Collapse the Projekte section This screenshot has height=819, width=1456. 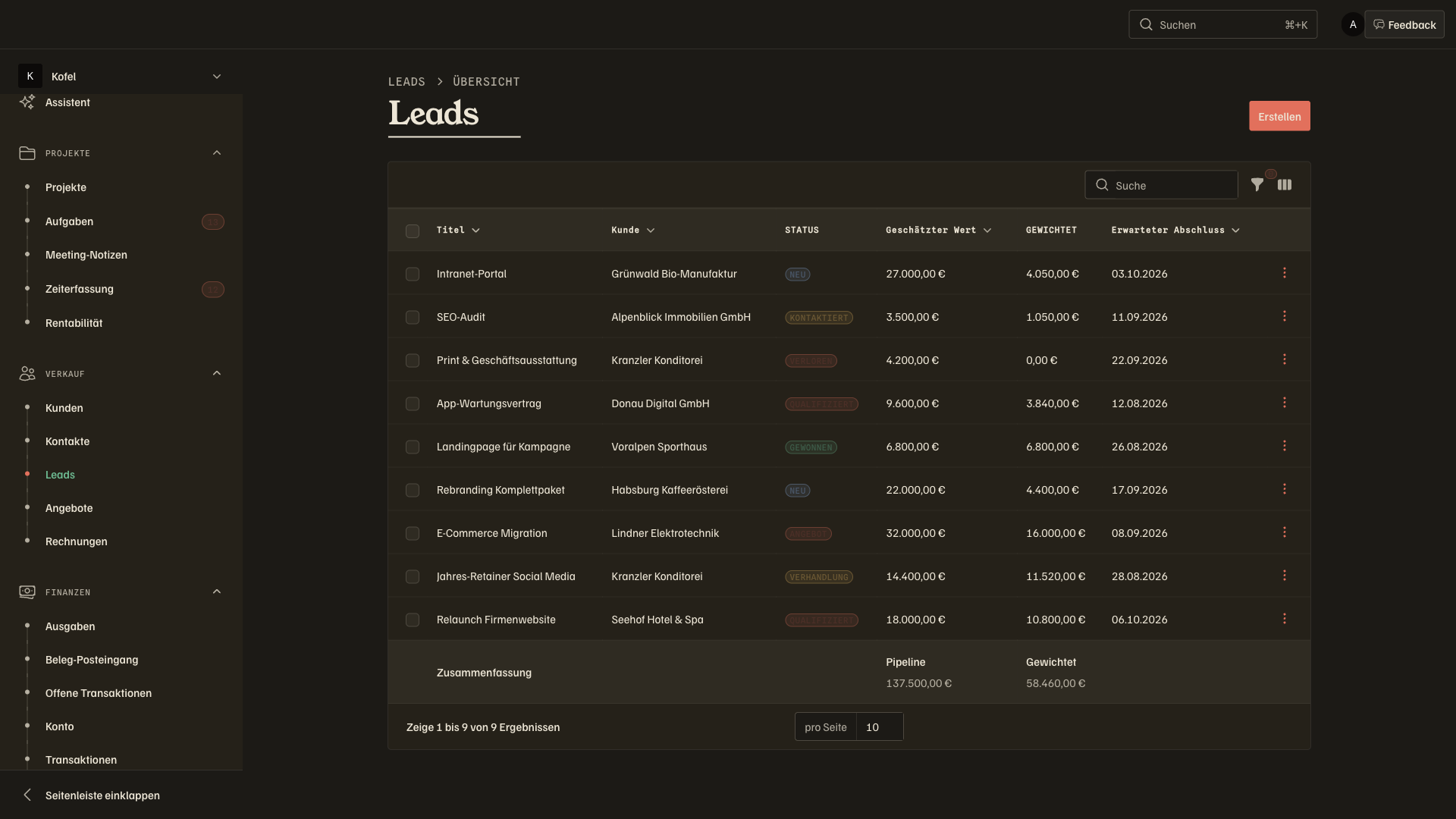pyautogui.click(x=217, y=153)
